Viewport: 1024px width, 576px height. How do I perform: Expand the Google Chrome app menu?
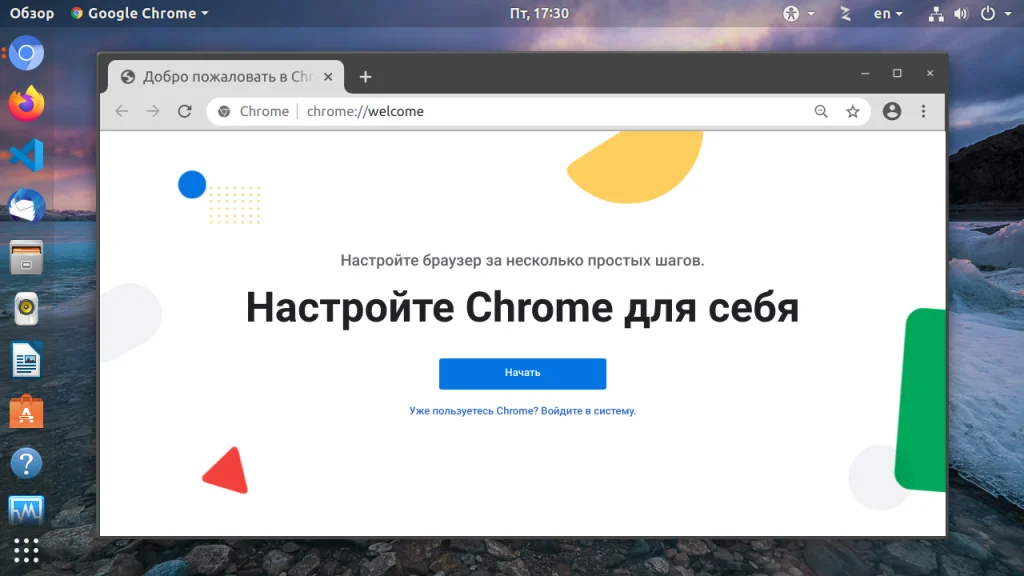click(140, 13)
